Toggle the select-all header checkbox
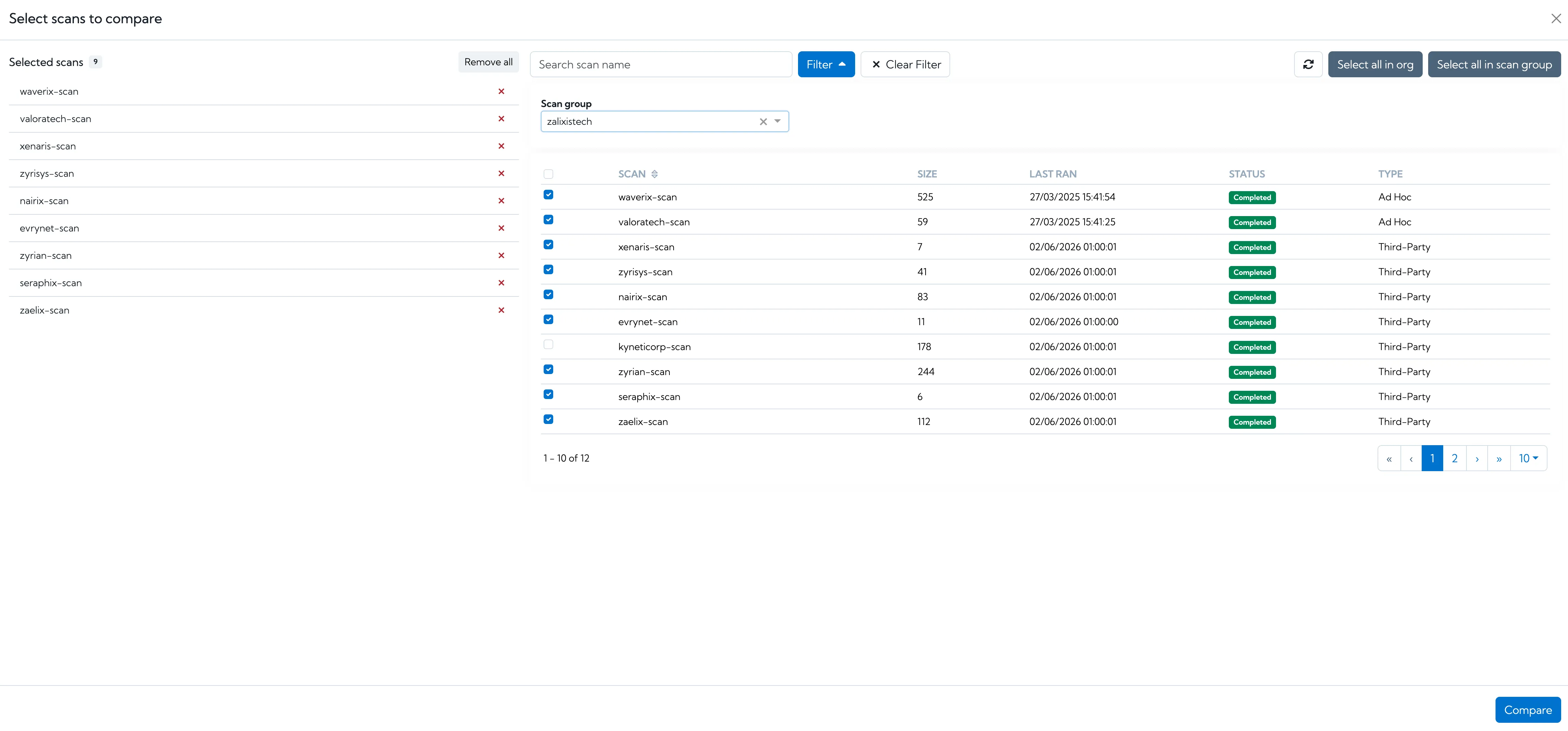The width and height of the screenshot is (1568, 731). click(x=548, y=174)
